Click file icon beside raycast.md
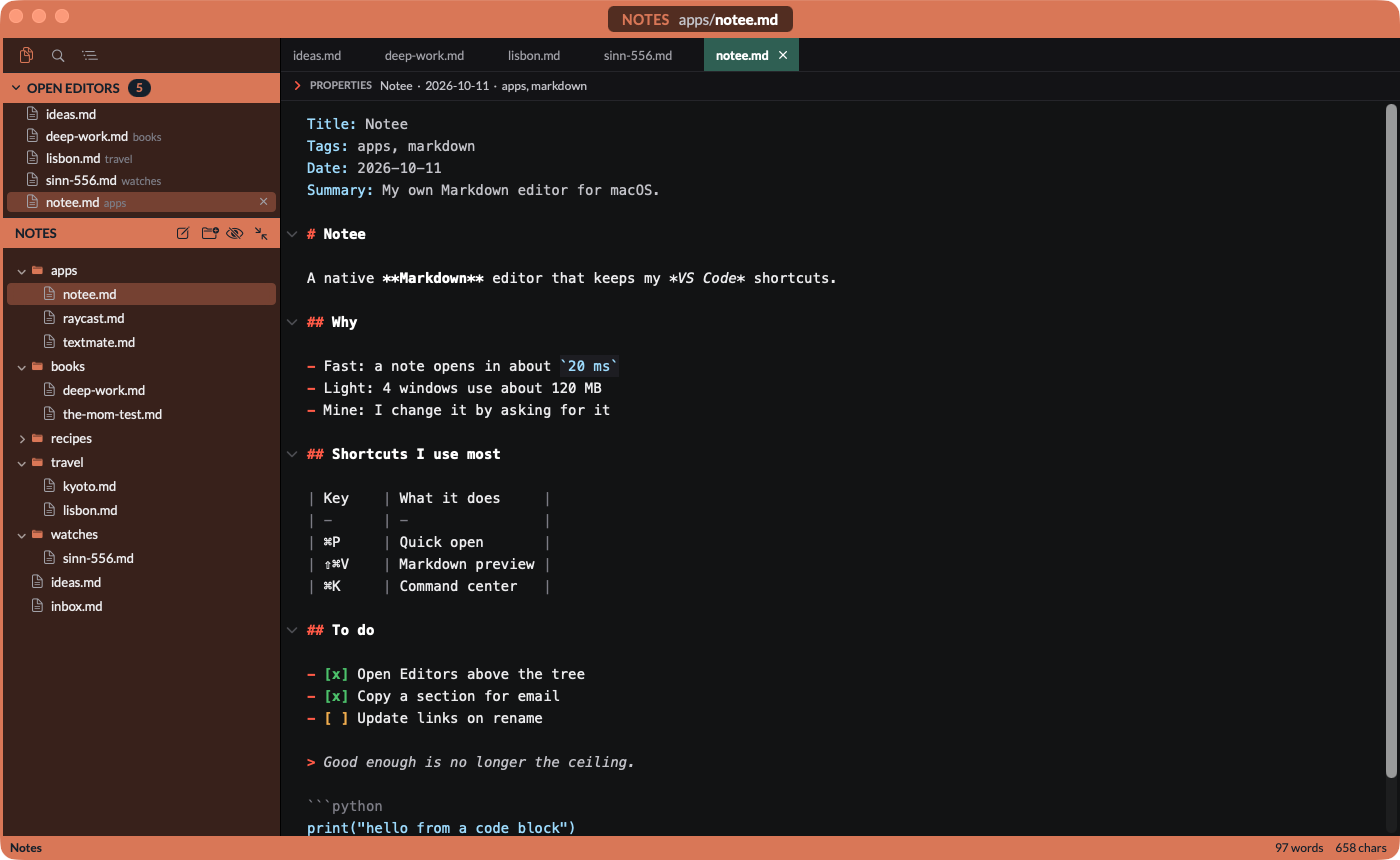This screenshot has height=860, width=1400. coord(50,318)
